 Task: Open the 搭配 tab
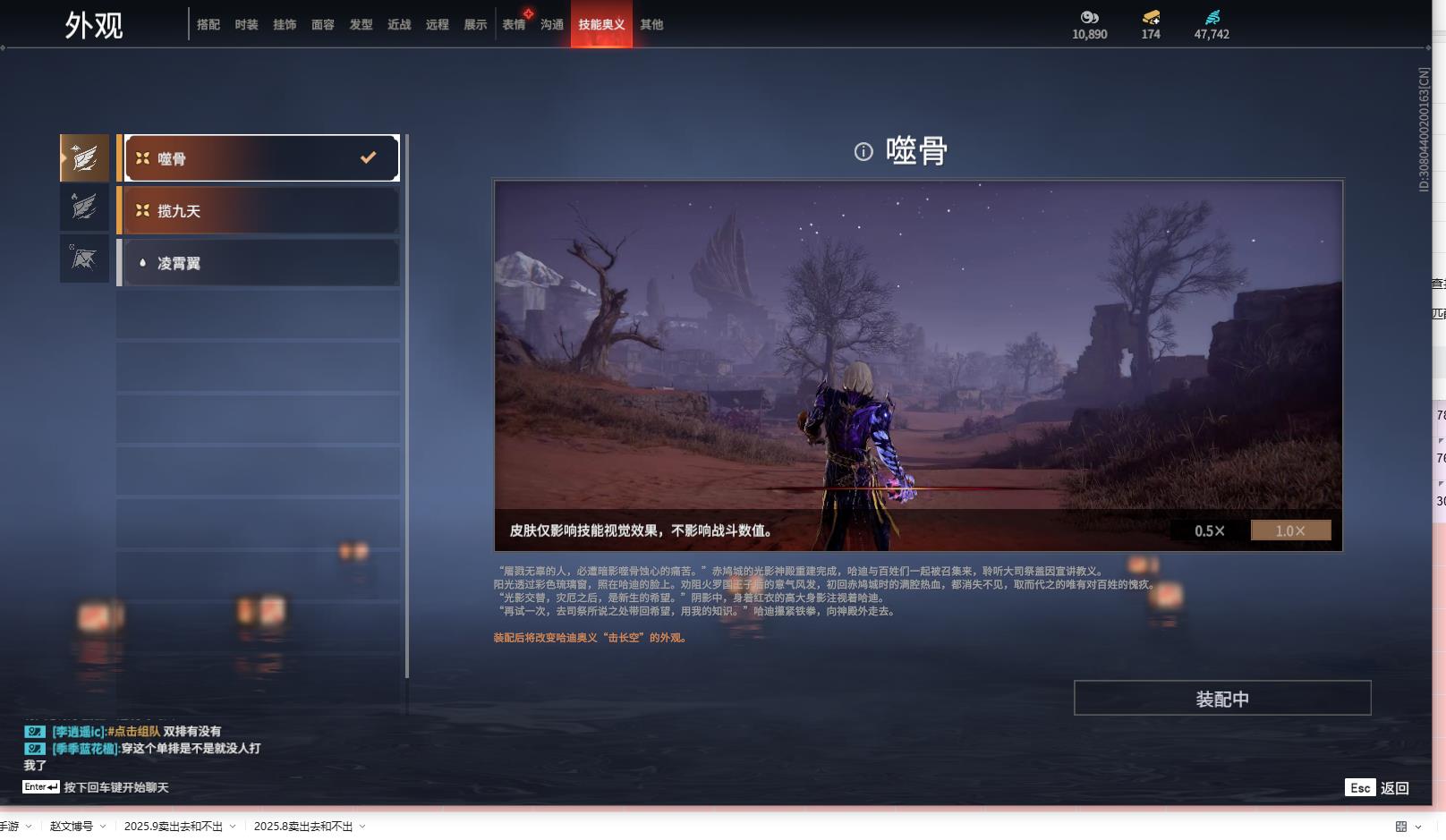tap(208, 25)
